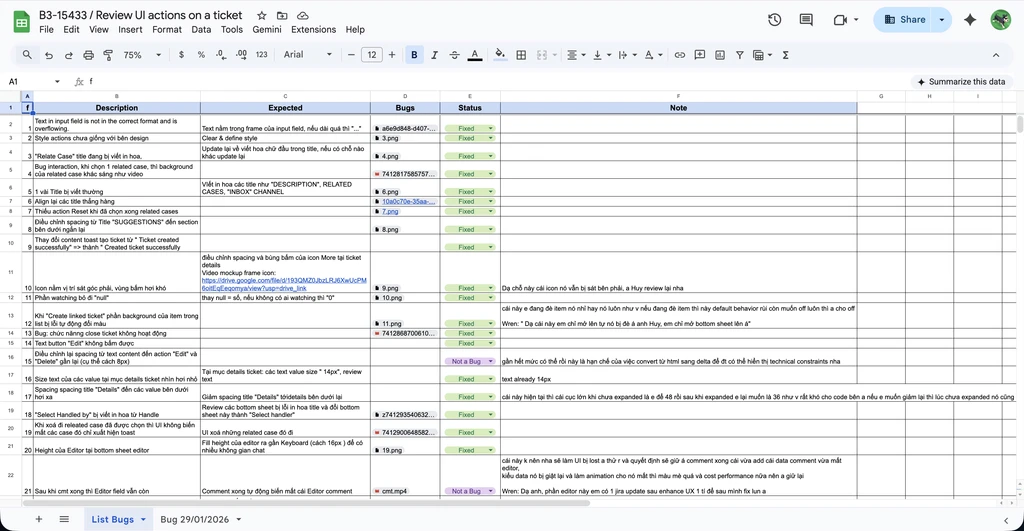Create a filter
This screenshot has width=1024, height=531.
pyautogui.click(x=739, y=55)
